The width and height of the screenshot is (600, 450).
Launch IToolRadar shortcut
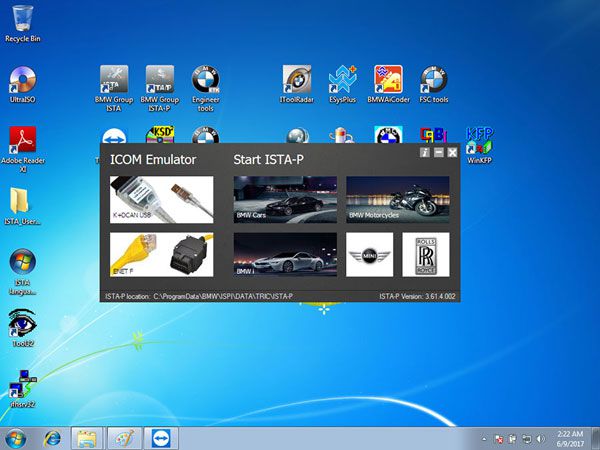pyautogui.click(x=297, y=85)
